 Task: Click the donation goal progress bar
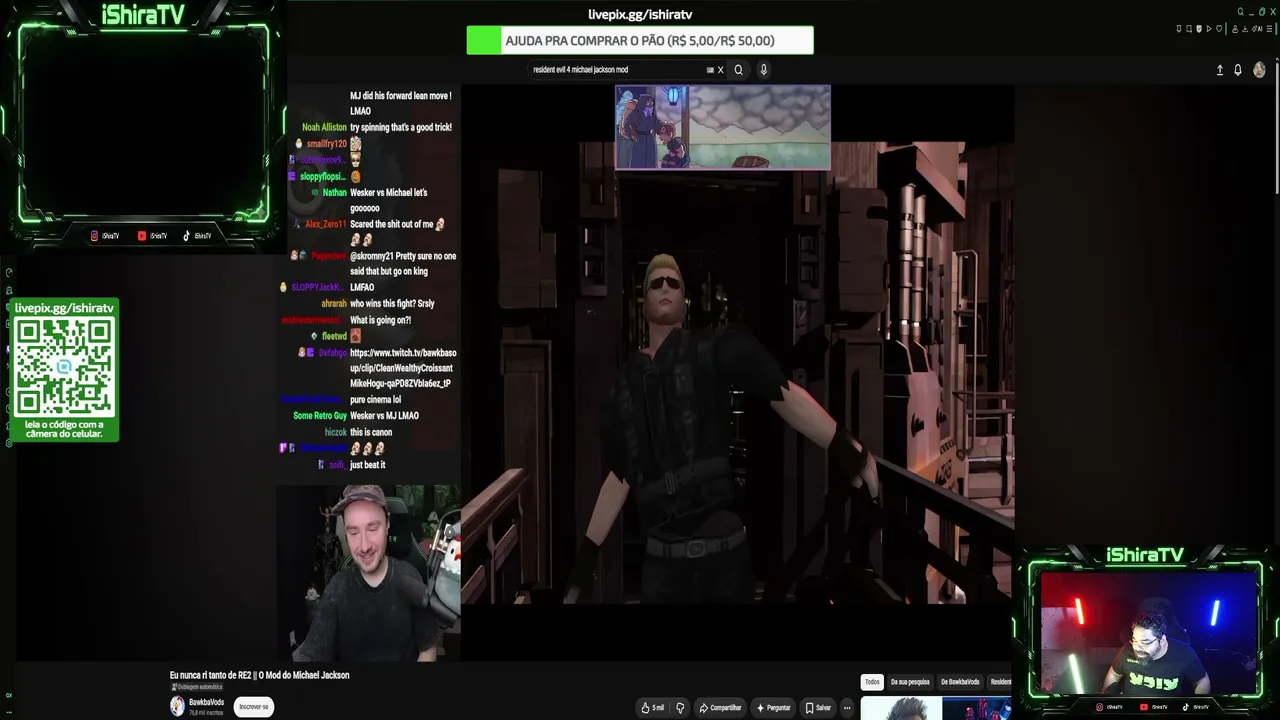click(x=640, y=41)
